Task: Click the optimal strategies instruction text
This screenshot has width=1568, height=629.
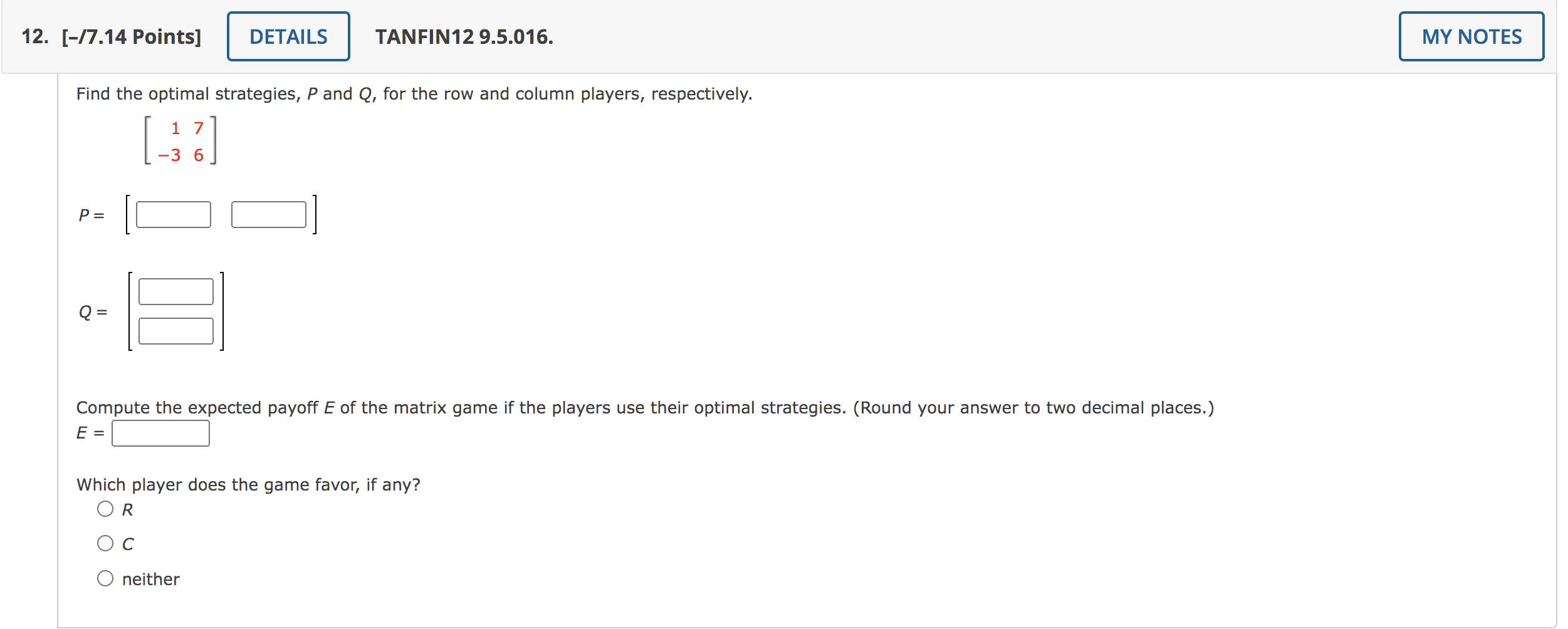Action: 414,94
